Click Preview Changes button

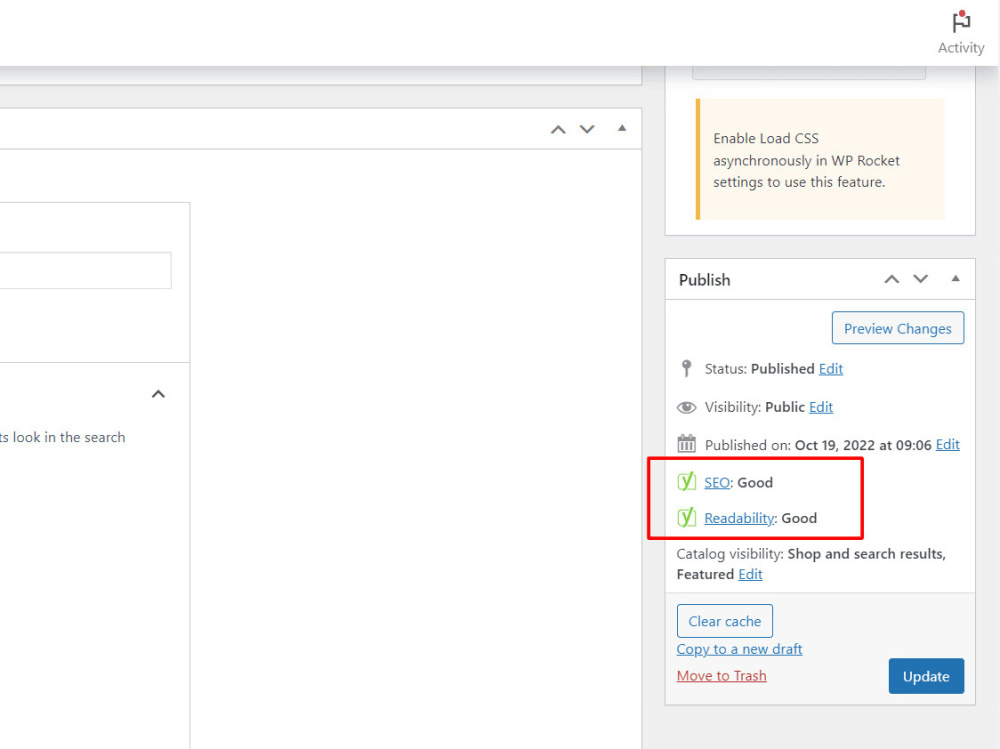point(898,328)
